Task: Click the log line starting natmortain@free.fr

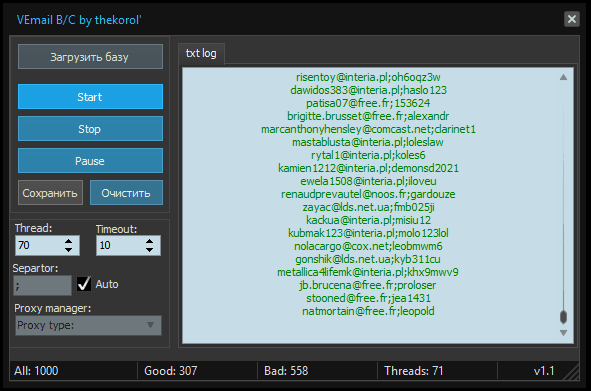Action: point(368,311)
